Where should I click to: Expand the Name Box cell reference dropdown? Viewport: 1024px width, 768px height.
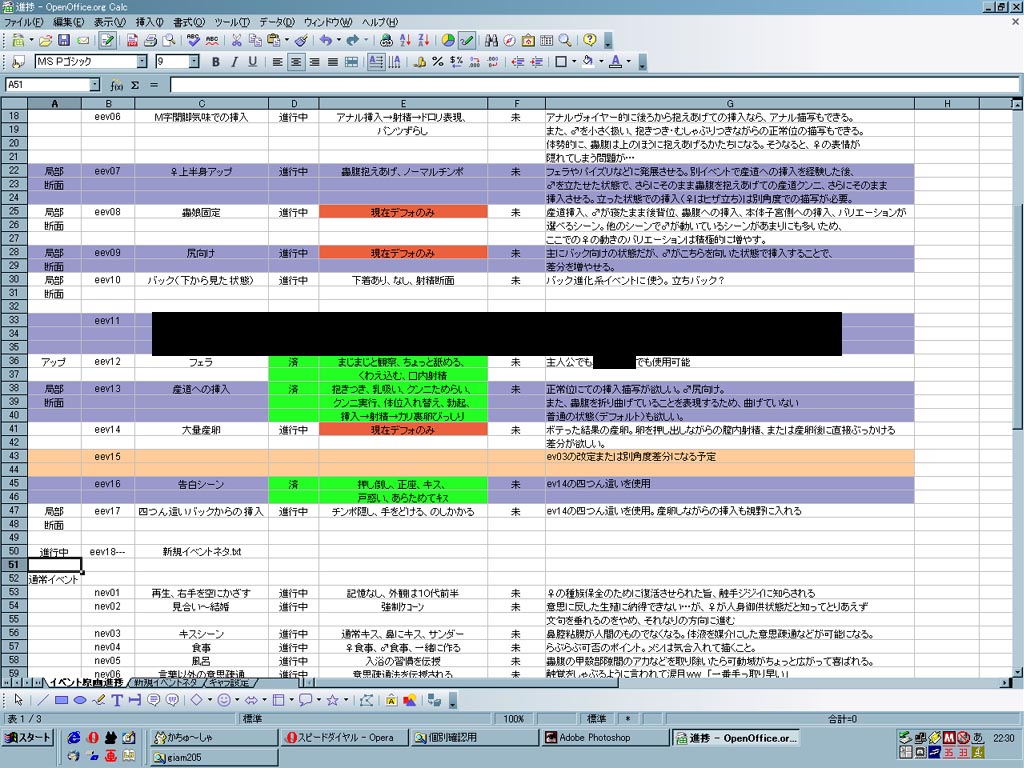coord(95,85)
